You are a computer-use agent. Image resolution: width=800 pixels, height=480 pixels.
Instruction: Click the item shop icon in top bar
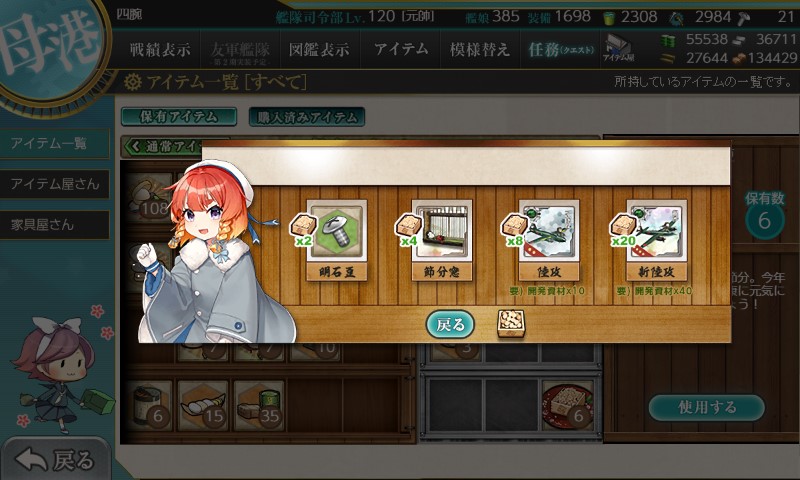618,48
